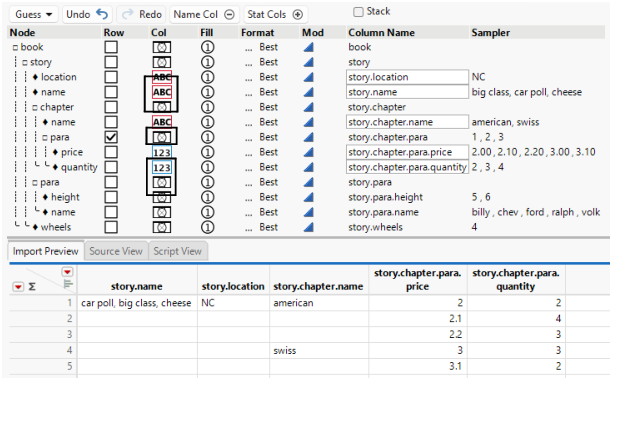The height and width of the screenshot is (427, 634).
Task: Click the Col icon in the chapter row
Action: point(162,107)
